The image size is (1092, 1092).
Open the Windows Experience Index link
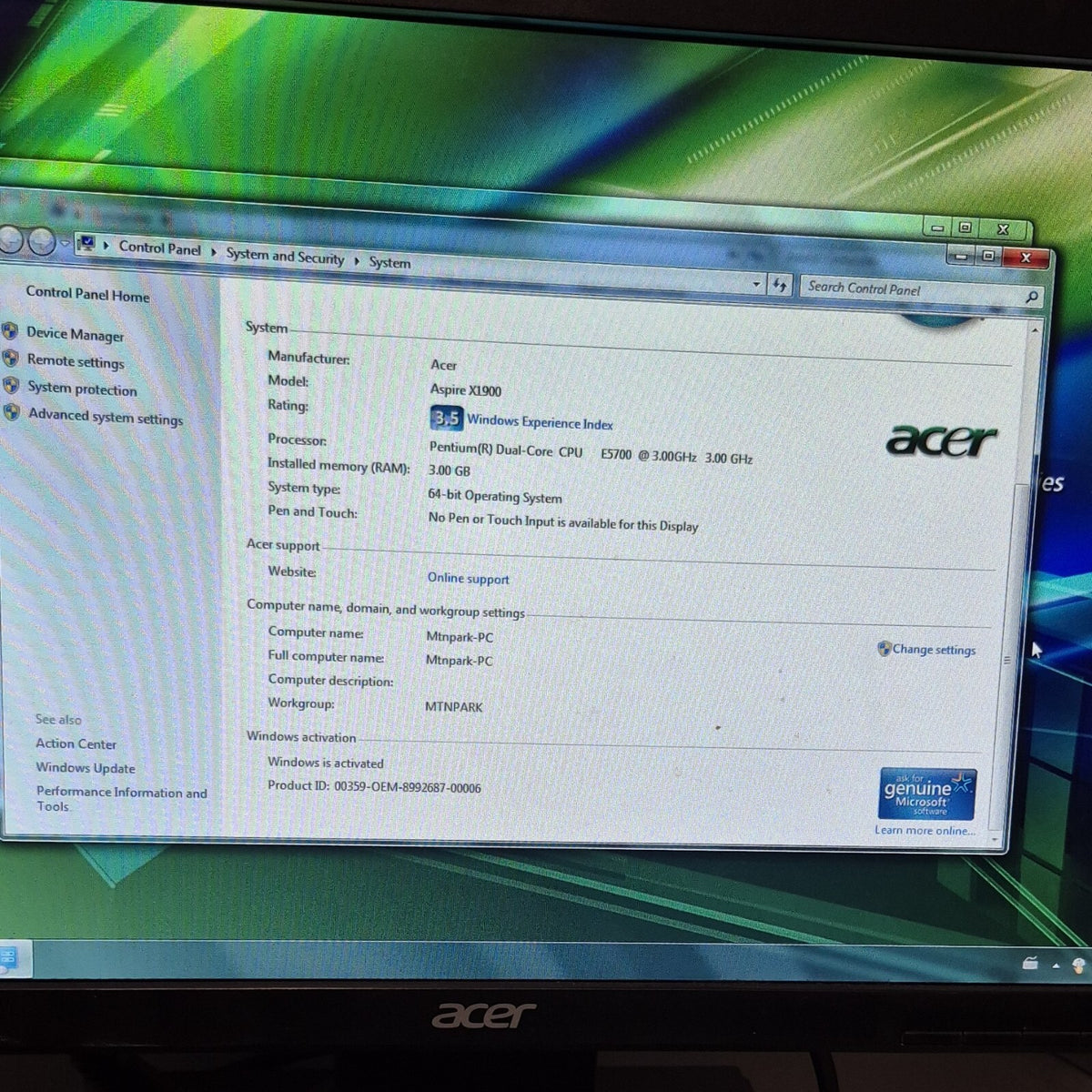click(x=540, y=422)
